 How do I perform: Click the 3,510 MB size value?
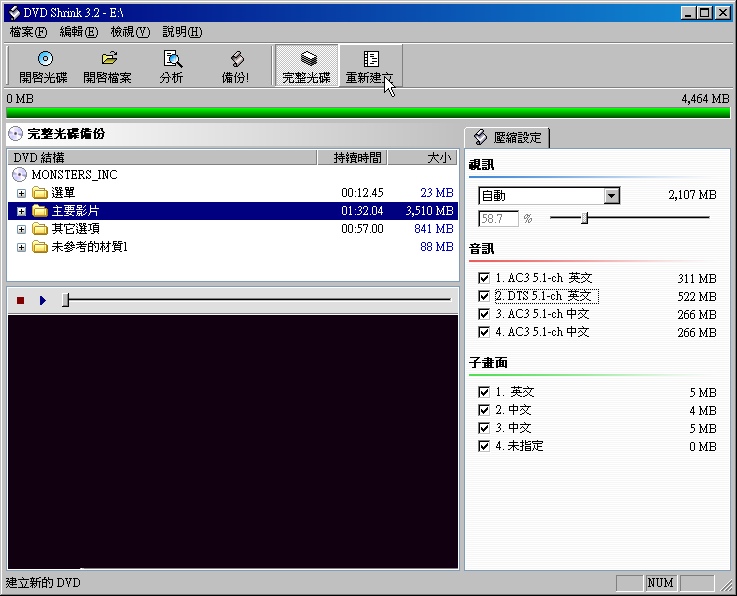coord(429,211)
